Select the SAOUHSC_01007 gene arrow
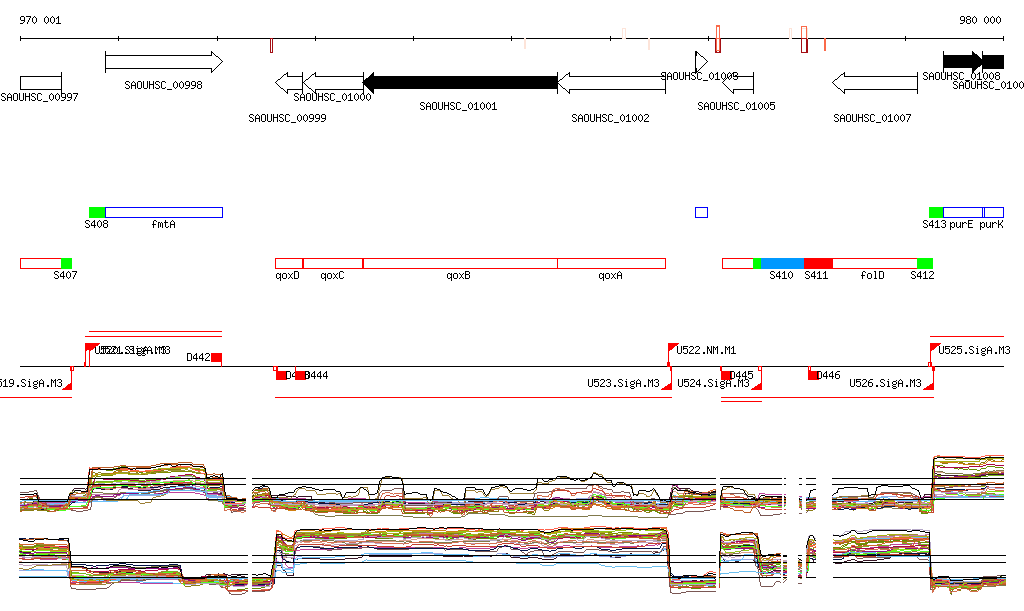This screenshot has height=611, width=1024. (x=875, y=83)
